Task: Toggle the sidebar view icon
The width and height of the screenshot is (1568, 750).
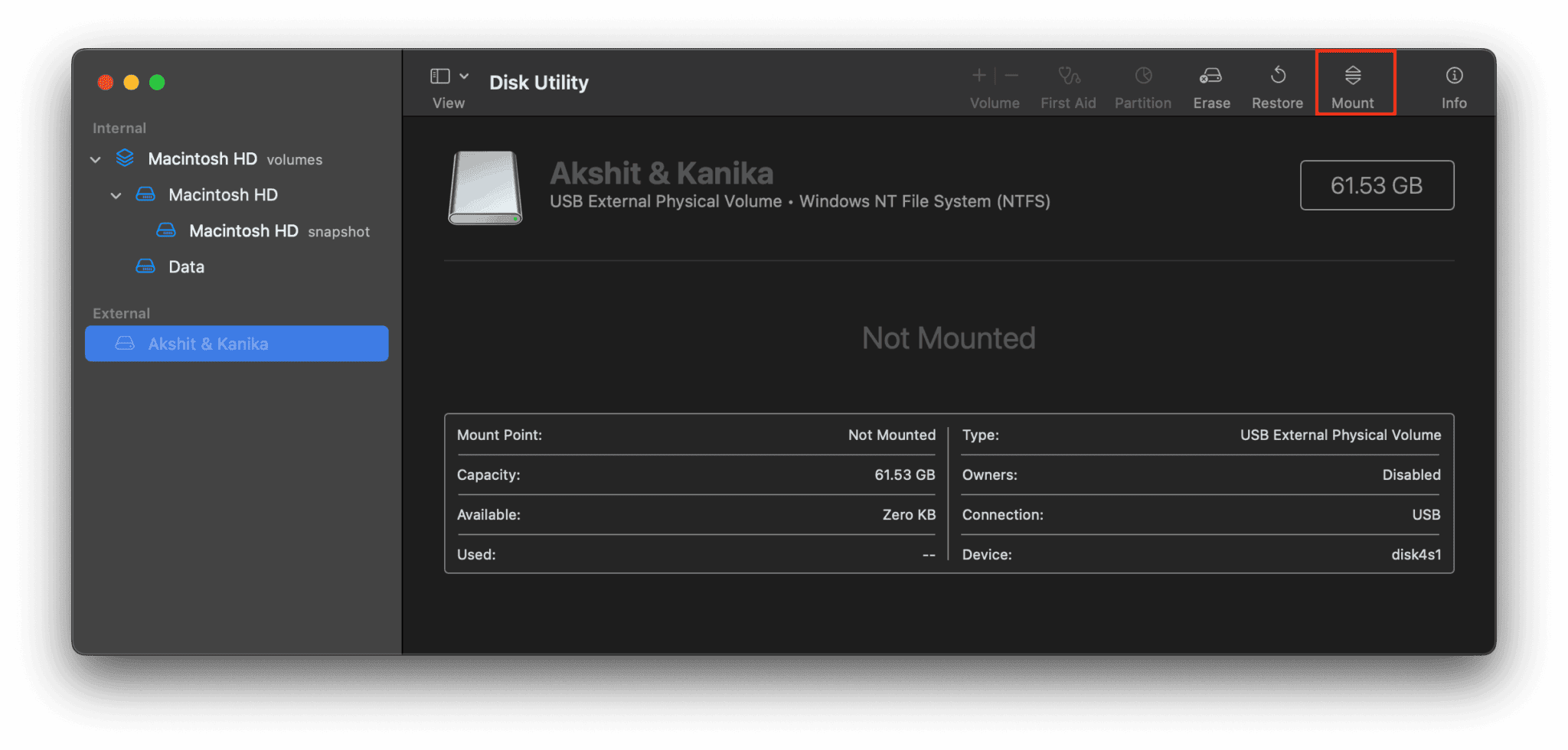Action: pyautogui.click(x=440, y=75)
